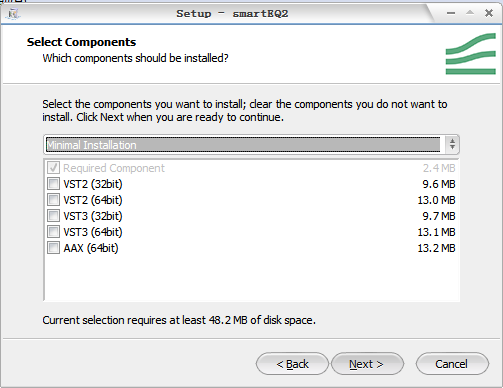This screenshot has width=503, height=388.
Task: Click the VST3 (64bit) label text
Action: 93,232
